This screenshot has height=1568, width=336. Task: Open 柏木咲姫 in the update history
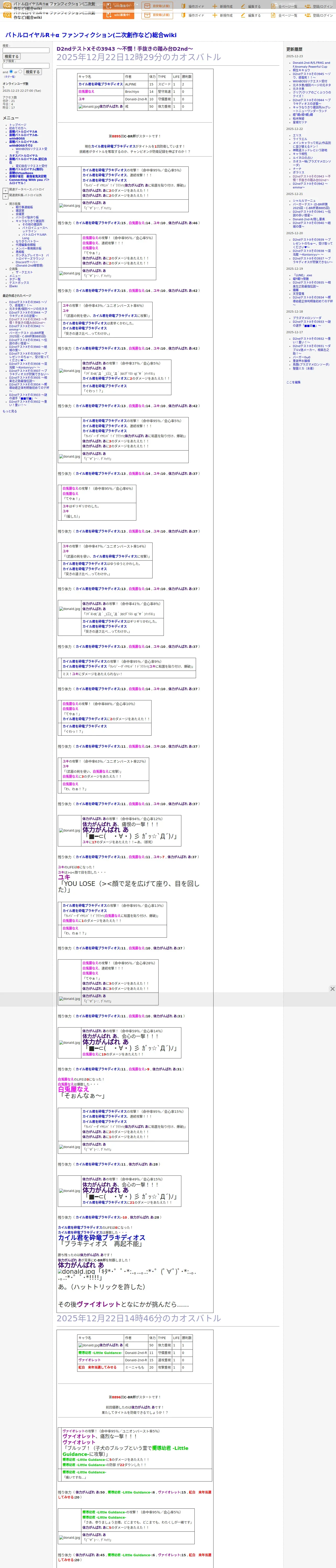298,119
